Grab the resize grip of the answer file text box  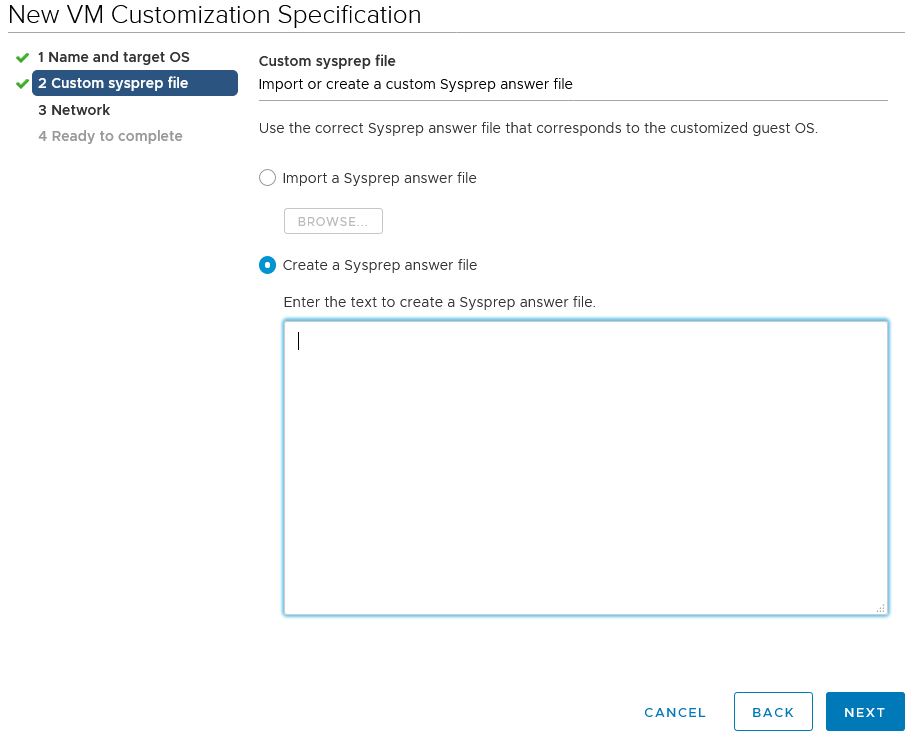(880, 608)
